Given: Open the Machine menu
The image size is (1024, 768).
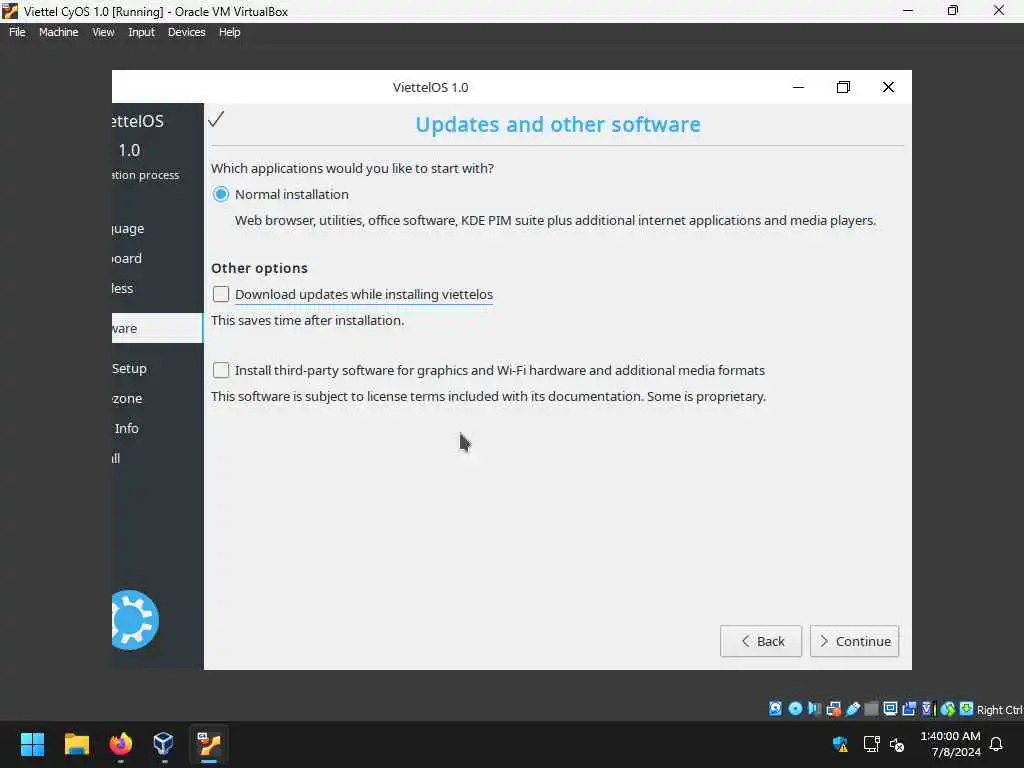Looking at the screenshot, I should [x=58, y=32].
